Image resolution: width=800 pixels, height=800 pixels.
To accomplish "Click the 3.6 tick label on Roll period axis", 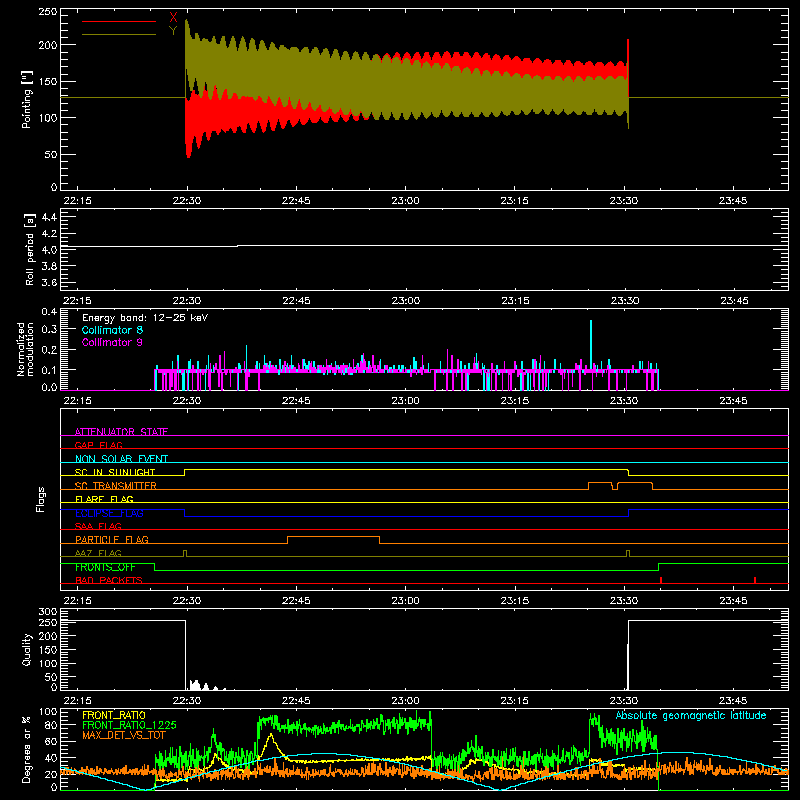I will tap(49, 282).
